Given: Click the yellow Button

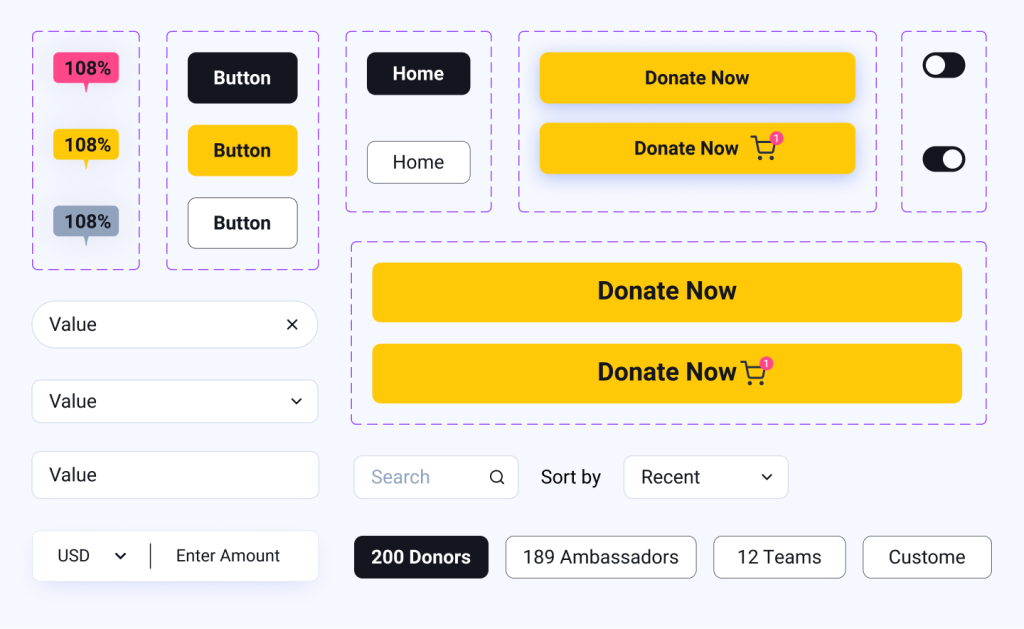Looking at the screenshot, I should click(242, 150).
